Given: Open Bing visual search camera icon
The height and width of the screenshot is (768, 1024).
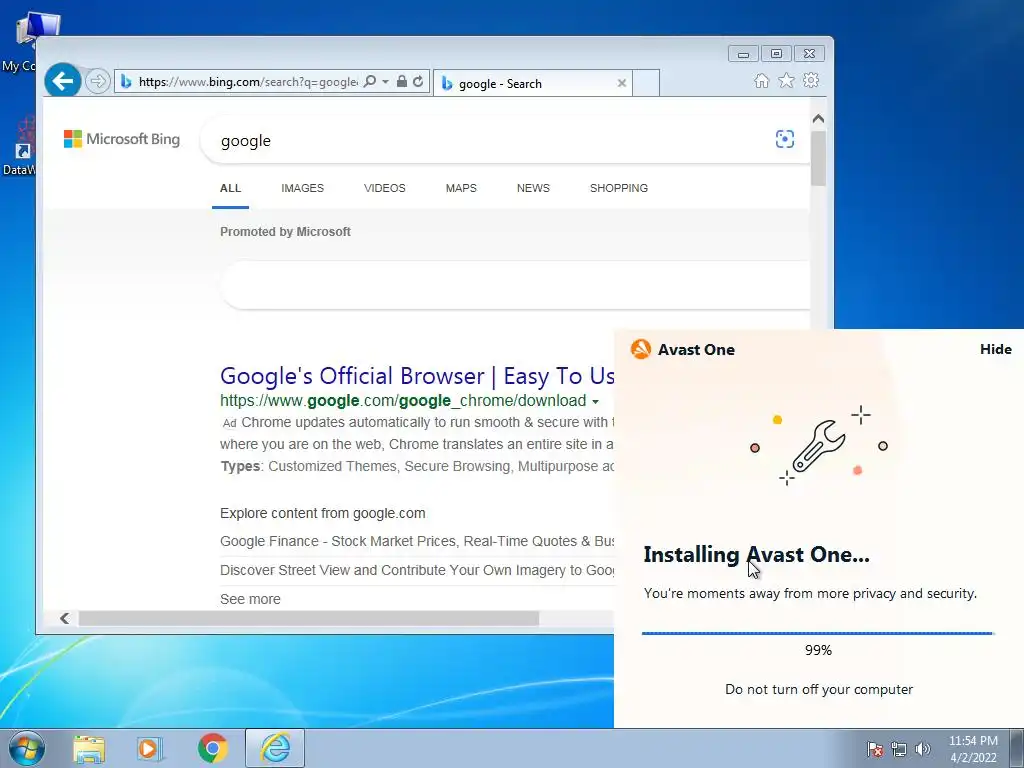Looking at the screenshot, I should [x=785, y=139].
